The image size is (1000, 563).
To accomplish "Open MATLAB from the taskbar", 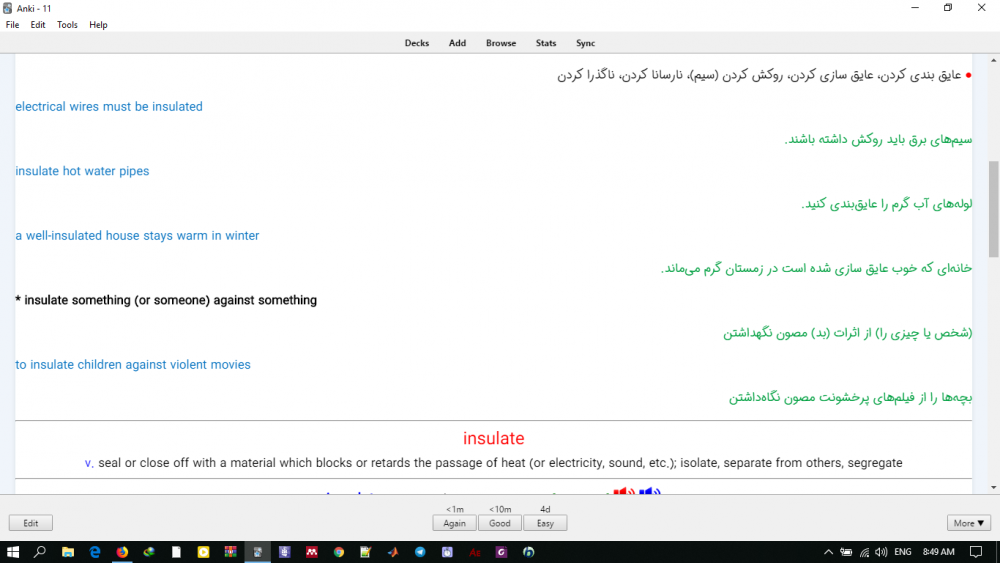I will [x=393, y=552].
